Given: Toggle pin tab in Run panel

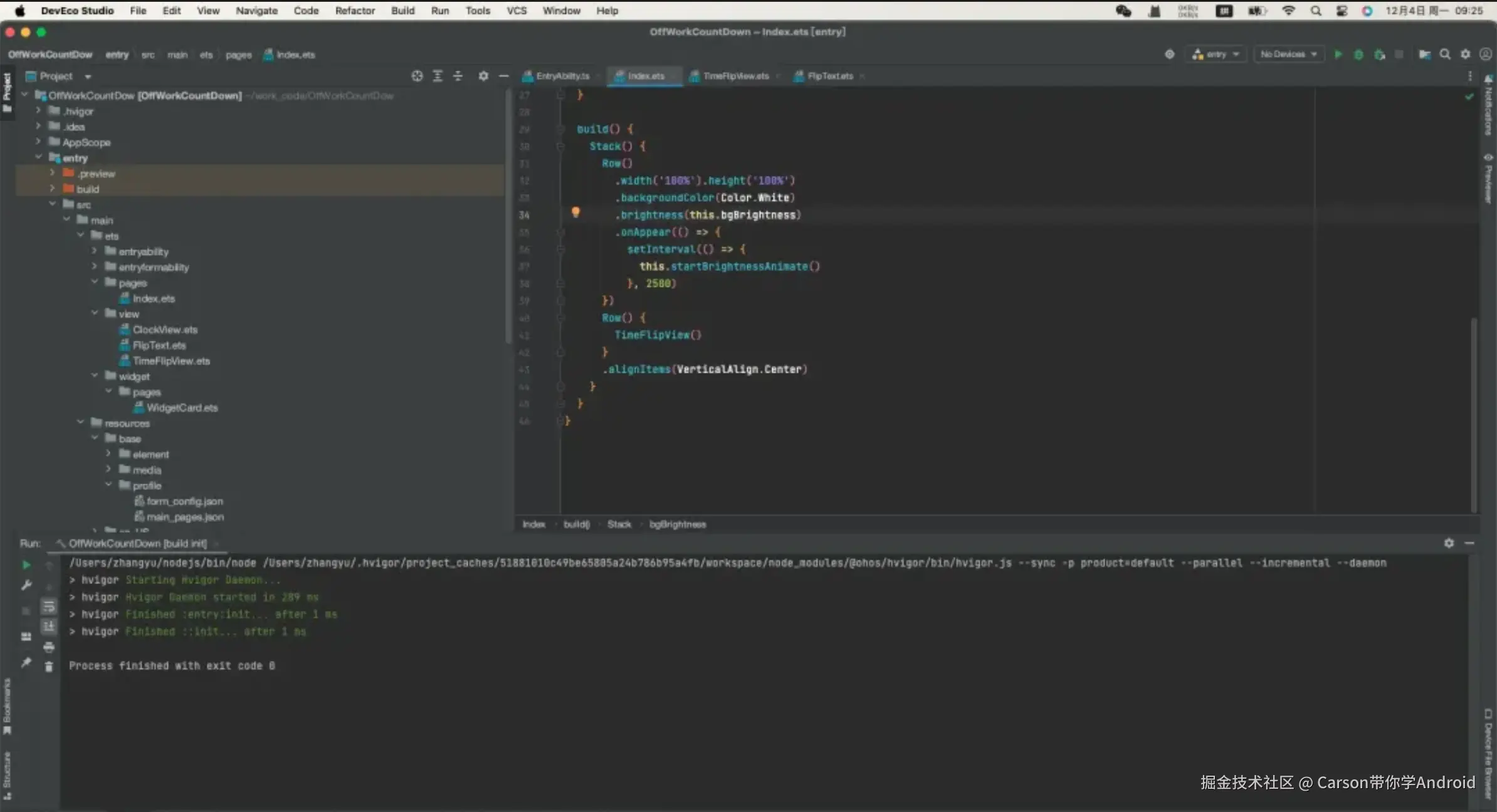Looking at the screenshot, I should (26, 662).
